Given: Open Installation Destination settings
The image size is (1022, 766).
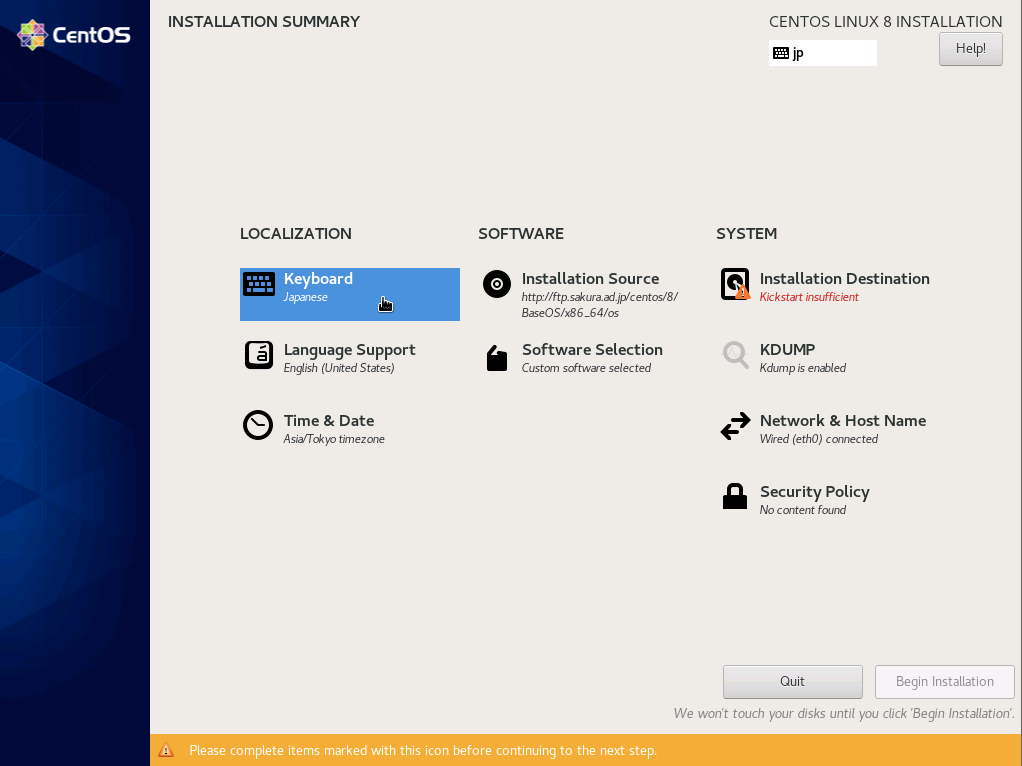Looking at the screenshot, I should [x=844, y=279].
